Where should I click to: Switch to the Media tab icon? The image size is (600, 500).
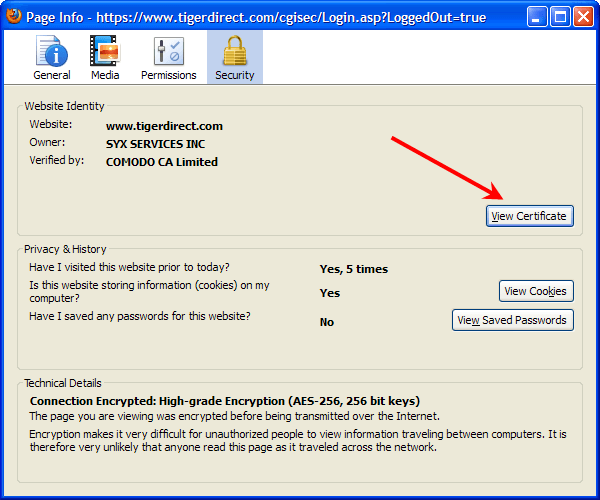coord(105,51)
